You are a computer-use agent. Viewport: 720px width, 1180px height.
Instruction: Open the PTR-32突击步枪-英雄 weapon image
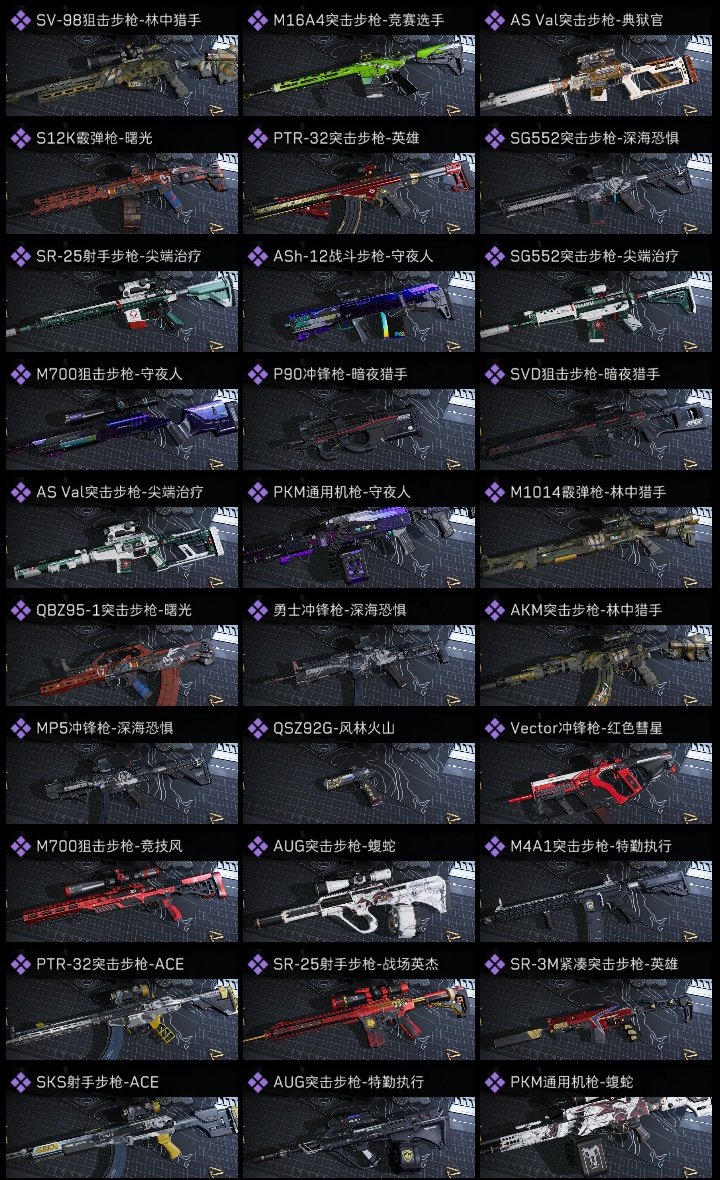click(359, 193)
